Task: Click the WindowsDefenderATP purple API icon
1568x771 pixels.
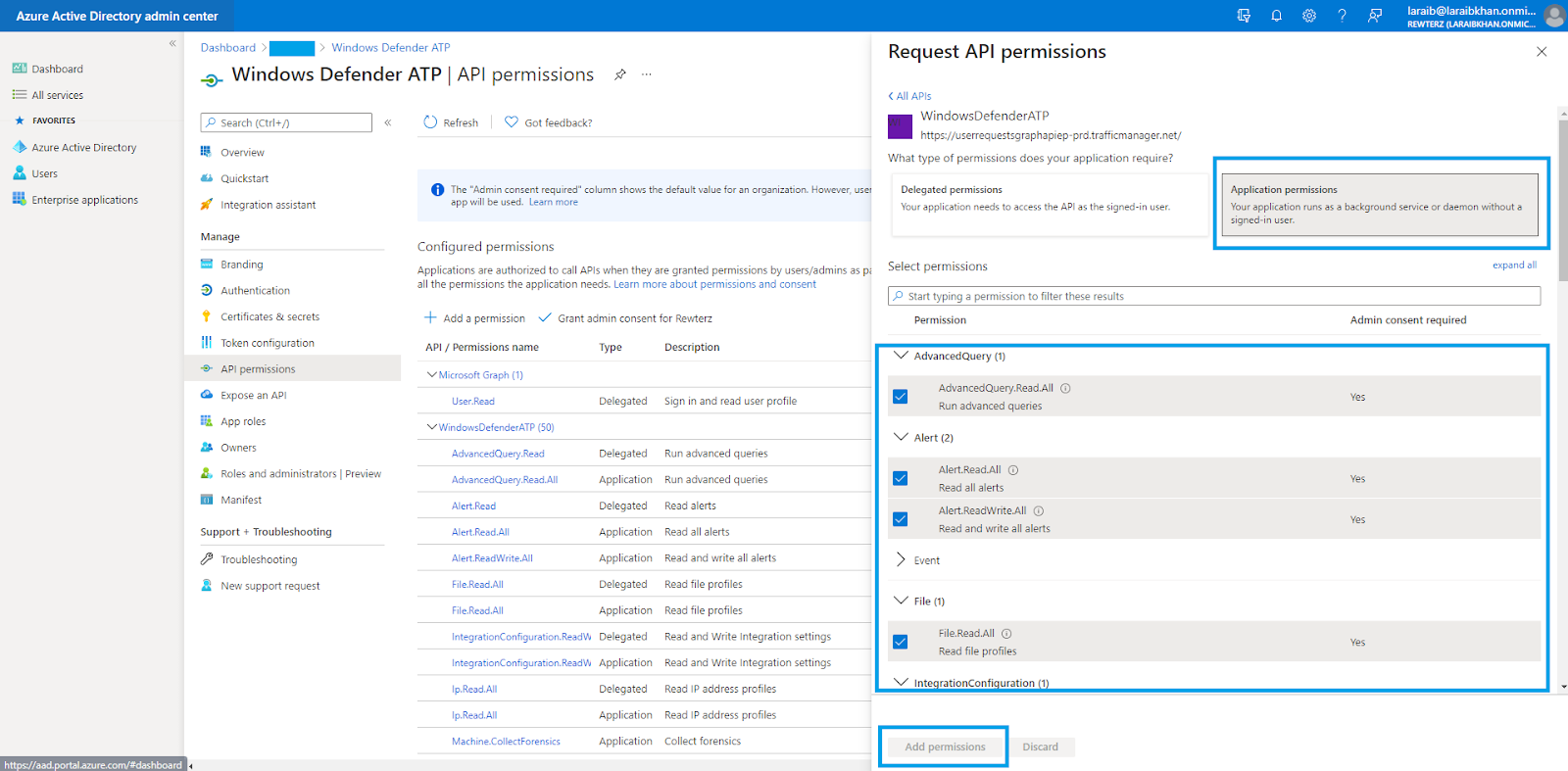Action: click(x=901, y=126)
